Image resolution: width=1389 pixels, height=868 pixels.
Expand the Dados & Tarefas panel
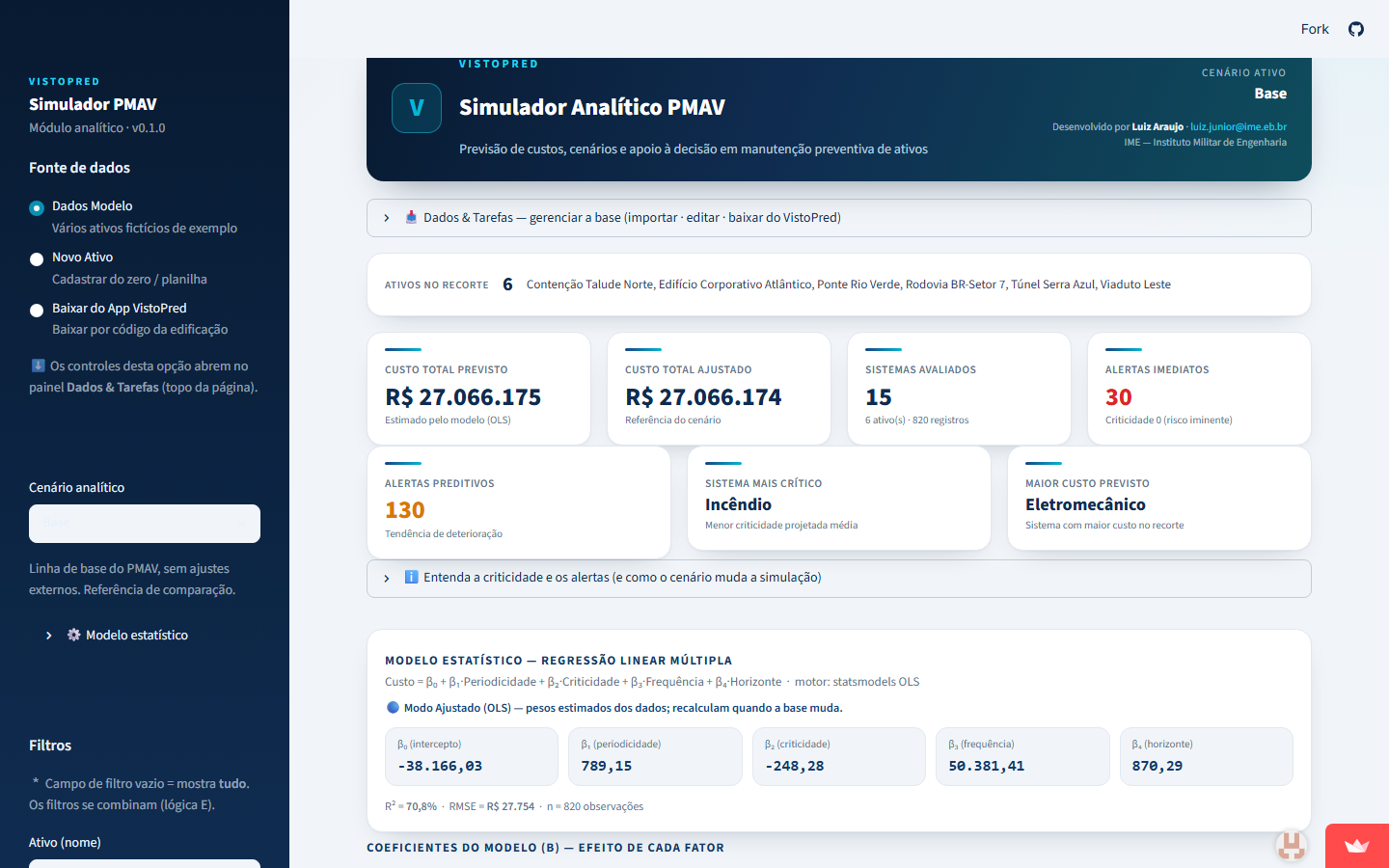coord(838,218)
